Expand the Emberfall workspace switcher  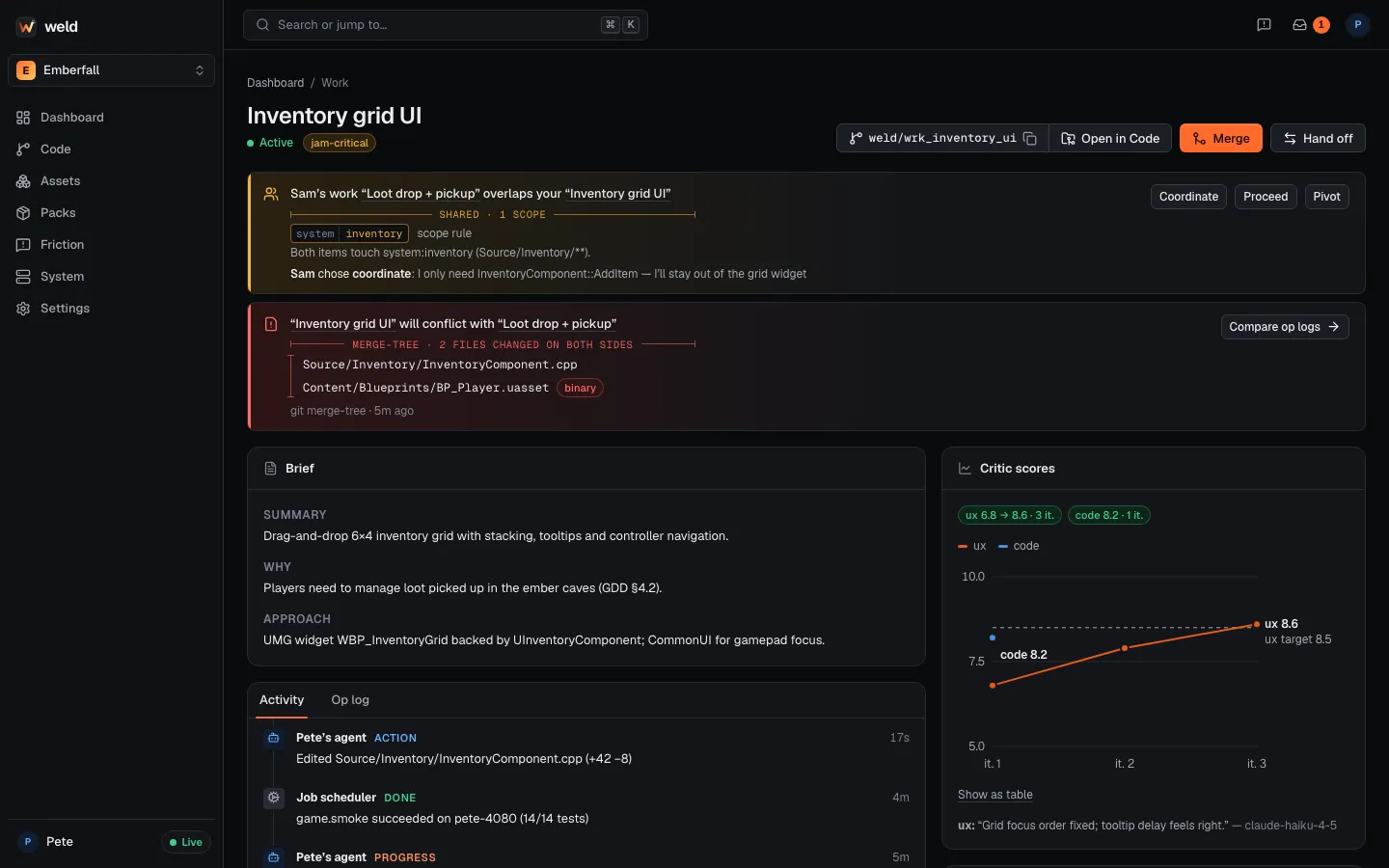point(111,70)
